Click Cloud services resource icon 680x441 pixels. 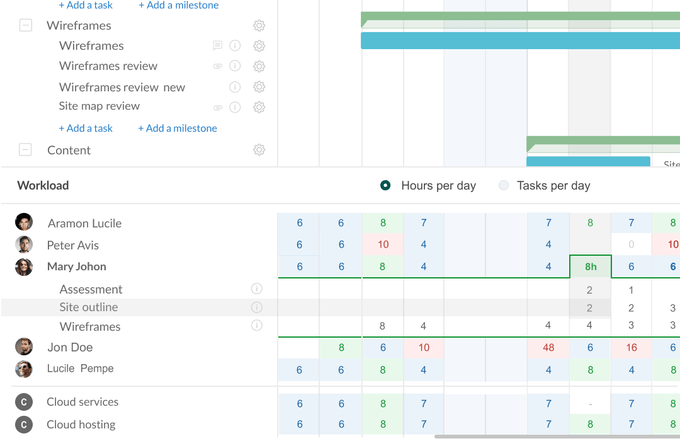(24, 402)
